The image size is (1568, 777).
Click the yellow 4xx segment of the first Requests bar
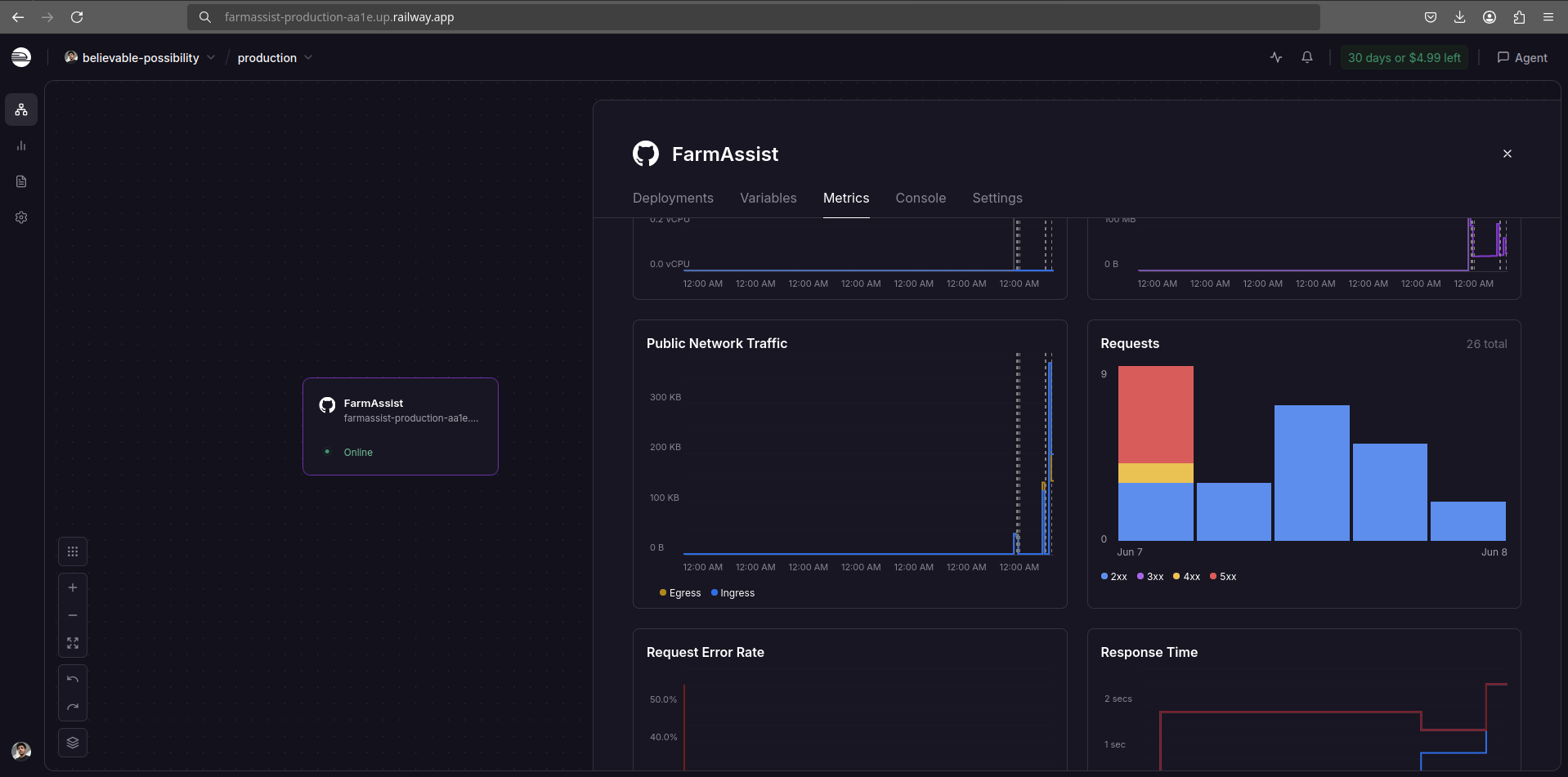click(1156, 473)
